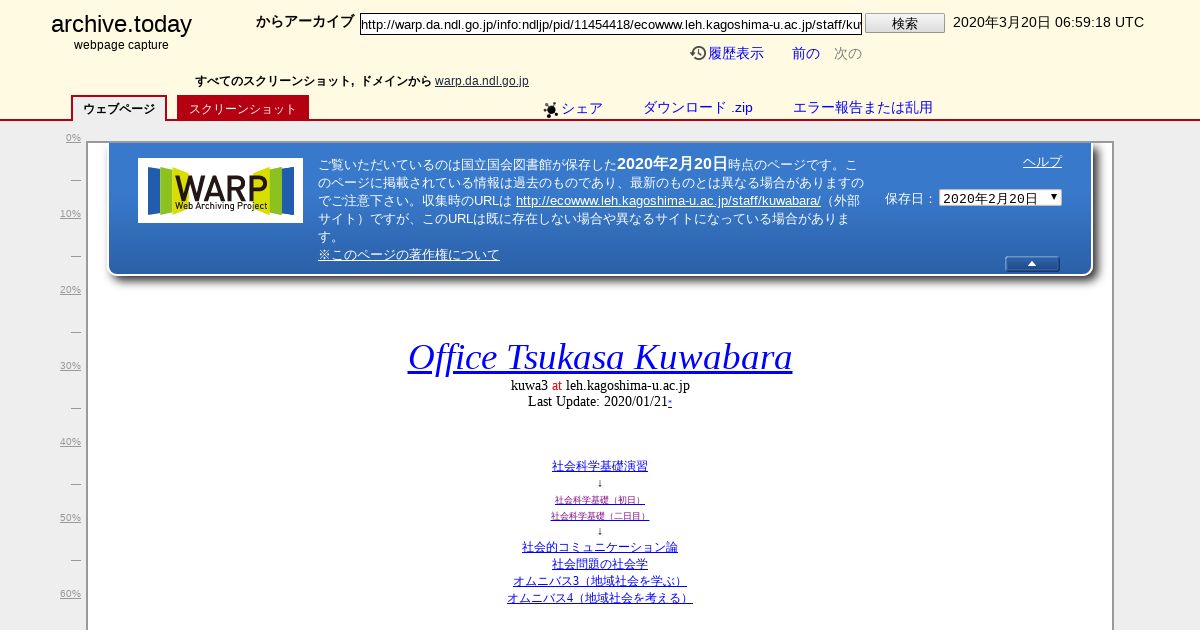1200x630 pixels.
Task: Jump to the 10% page position marker
Action: coord(70,214)
